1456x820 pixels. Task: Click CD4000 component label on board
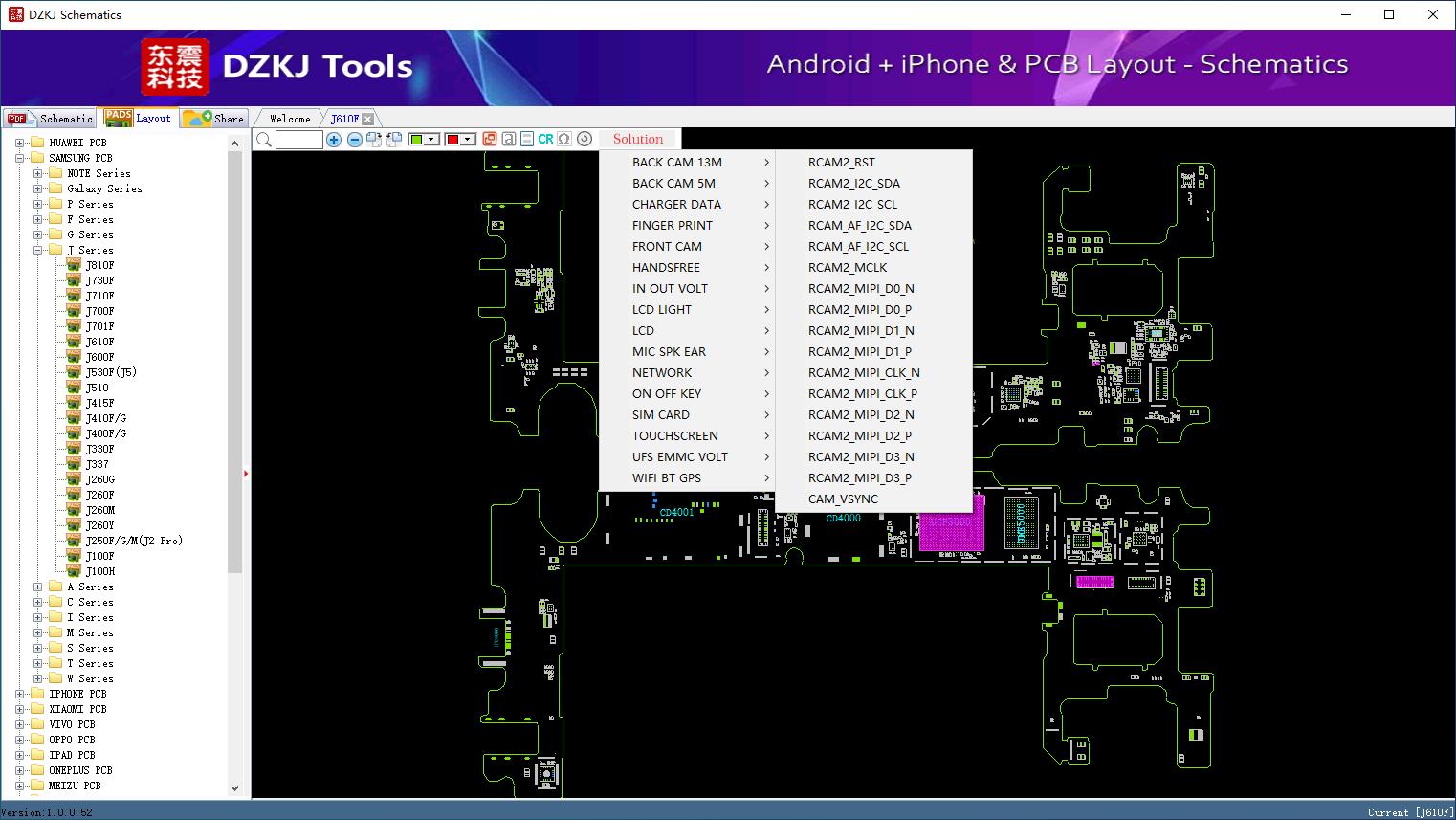[x=843, y=519]
